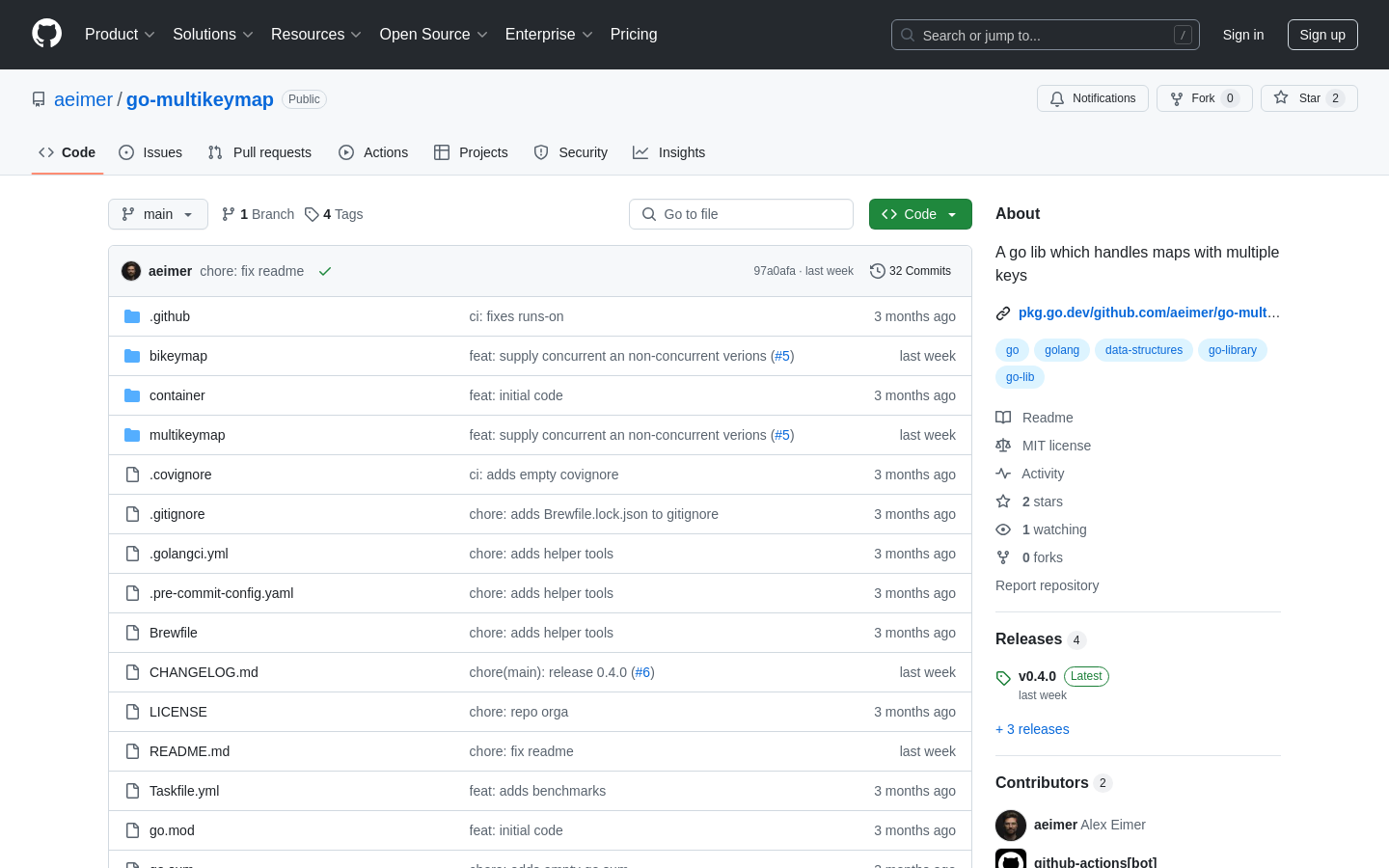Open the go.mod file
The height and width of the screenshot is (868, 1389).
point(172,830)
